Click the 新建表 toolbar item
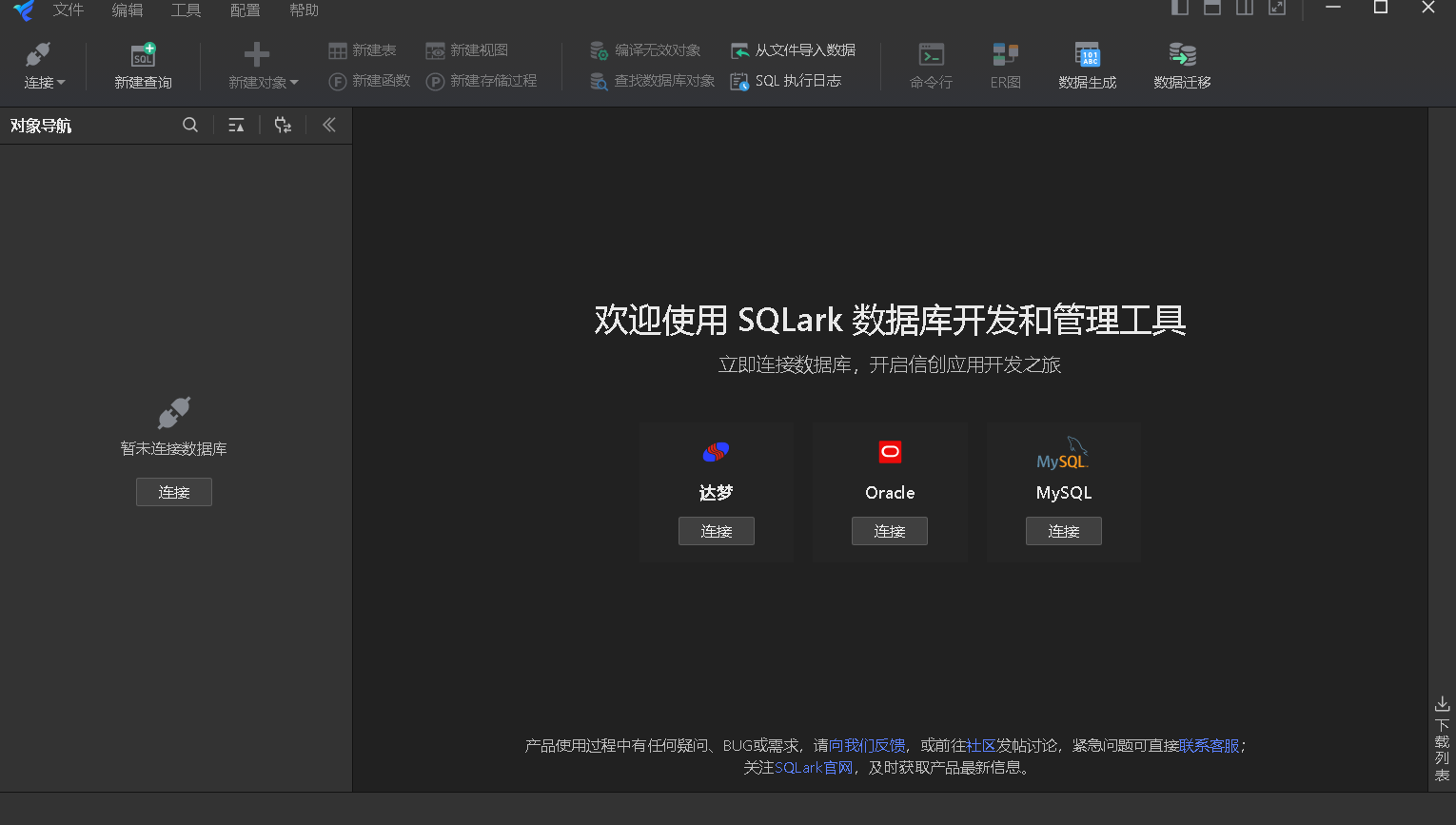Viewport: 1456px width, 825px height. click(363, 50)
